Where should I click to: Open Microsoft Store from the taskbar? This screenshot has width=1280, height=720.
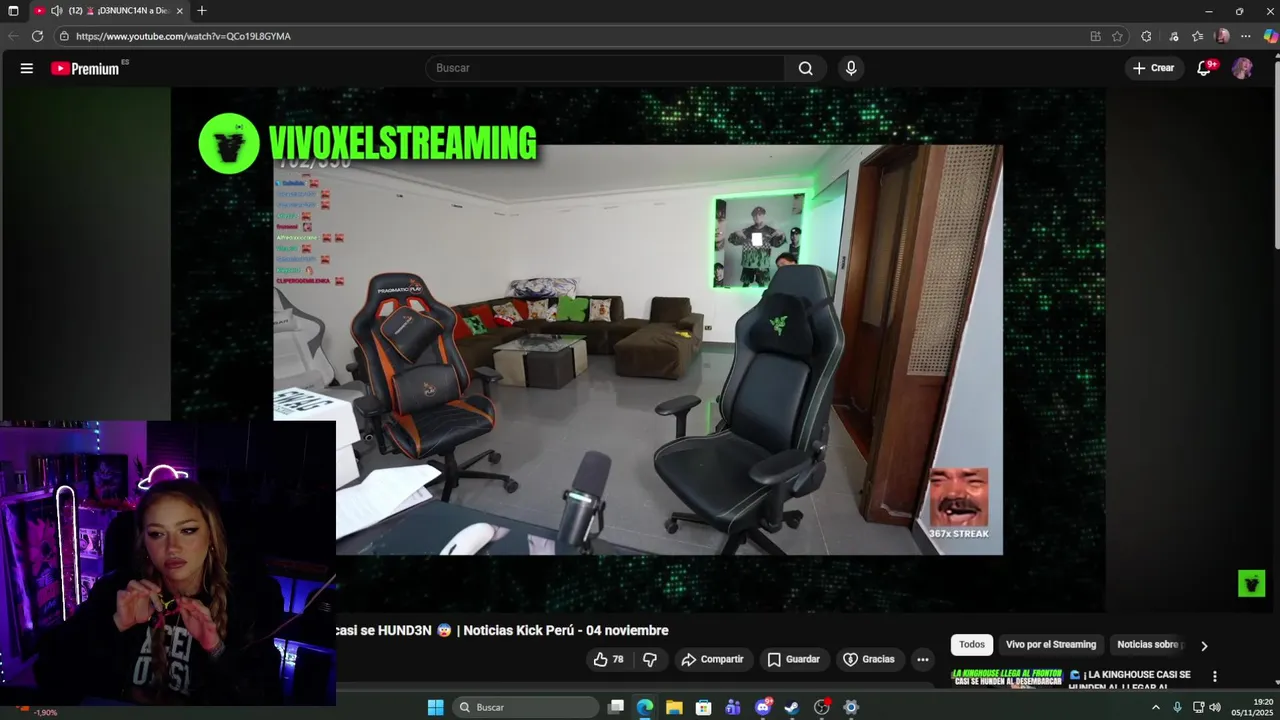click(703, 707)
